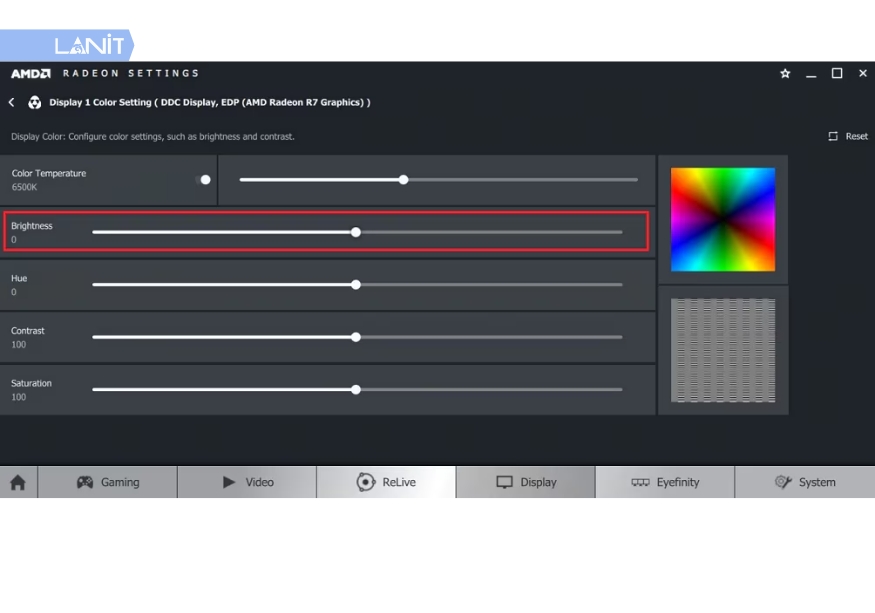875x613 pixels.
Task: Click the Brightness slider handle
Action: 356,232
